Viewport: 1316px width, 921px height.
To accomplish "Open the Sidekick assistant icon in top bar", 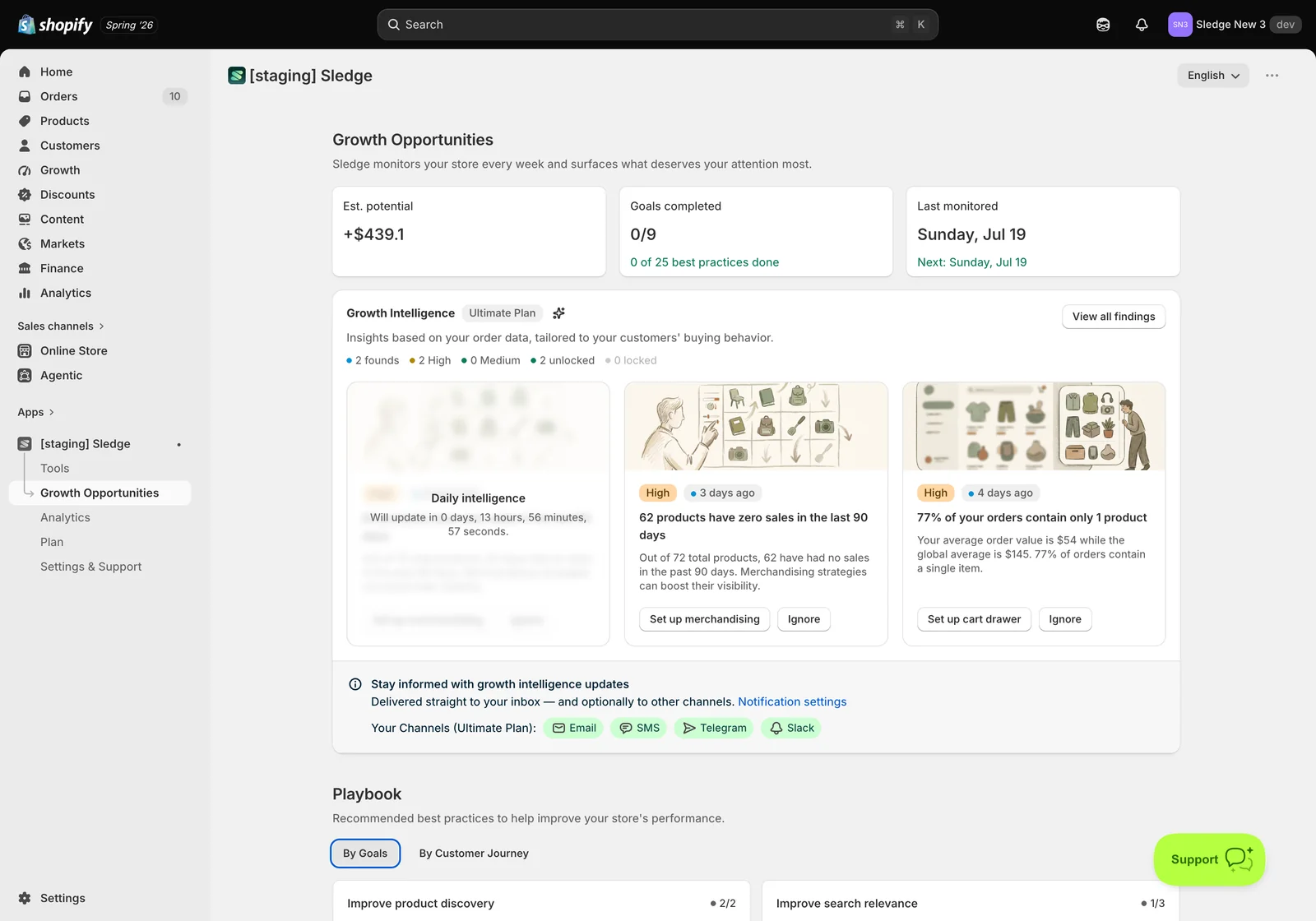I will [x=1103, y=25].
